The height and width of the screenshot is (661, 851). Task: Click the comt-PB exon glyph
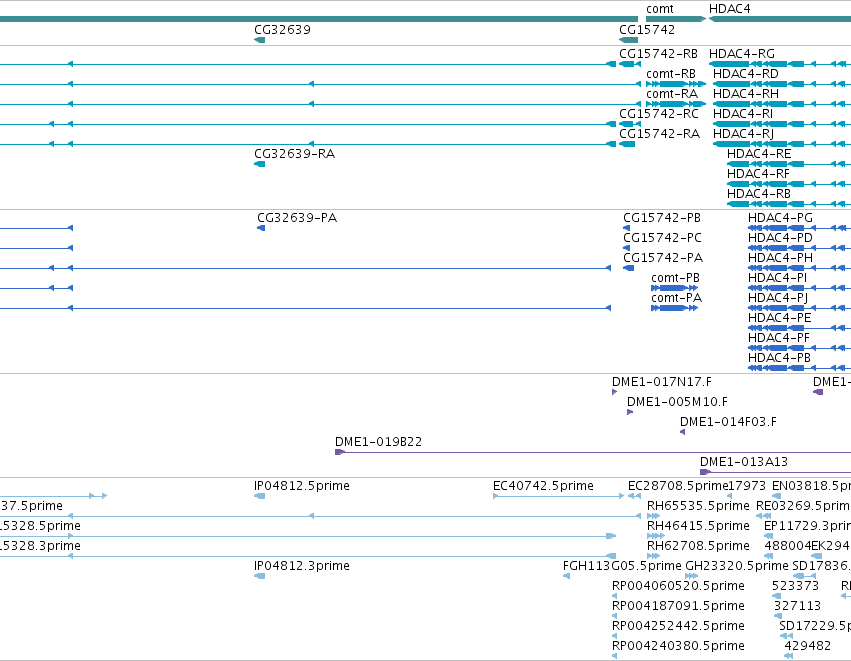675,288
